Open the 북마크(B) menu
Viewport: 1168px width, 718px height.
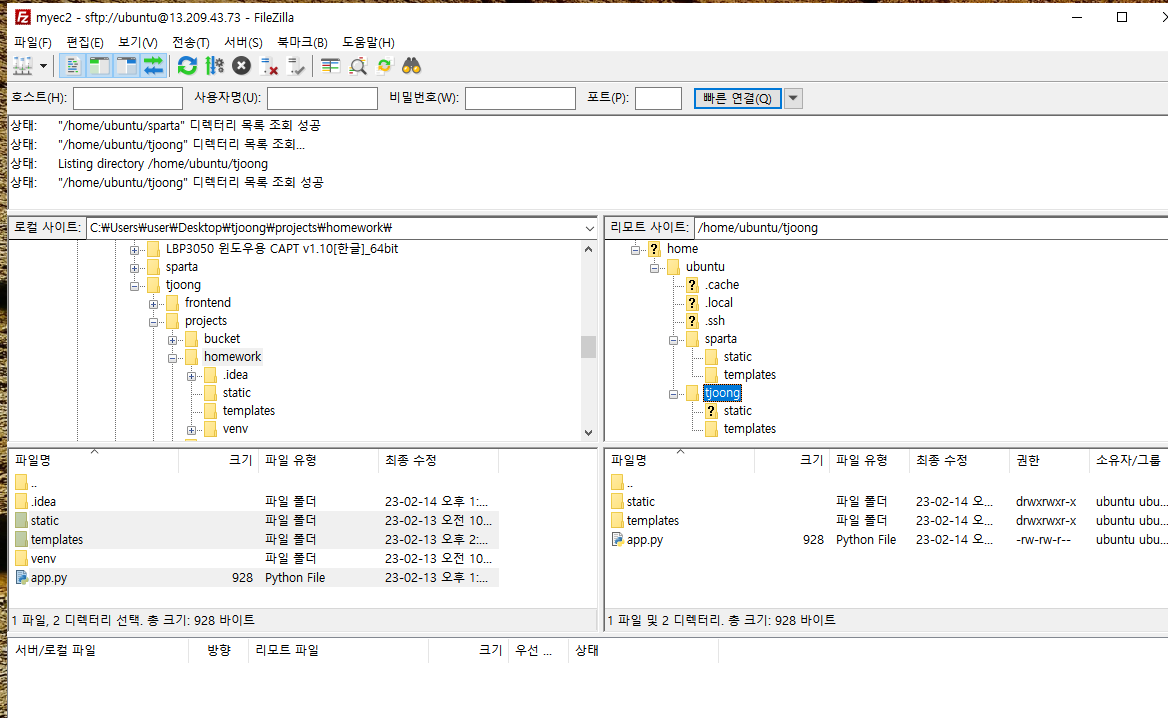(x=302, y=42)
